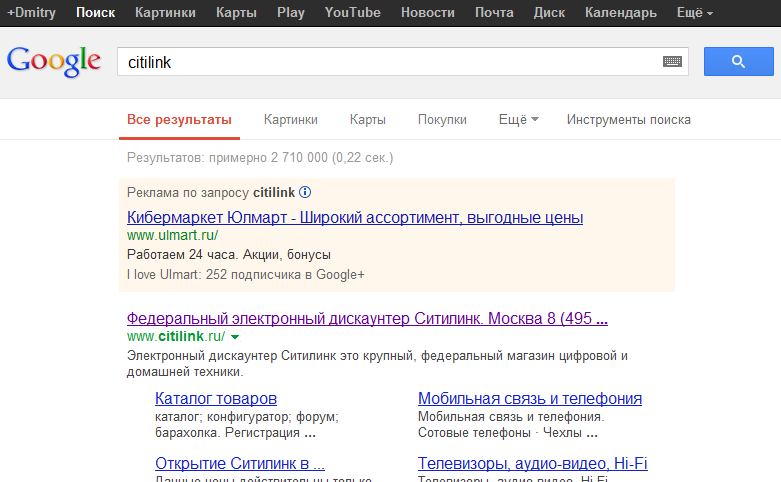
Task: Select the Покупки results tab
Action: [x=442, y=120]
